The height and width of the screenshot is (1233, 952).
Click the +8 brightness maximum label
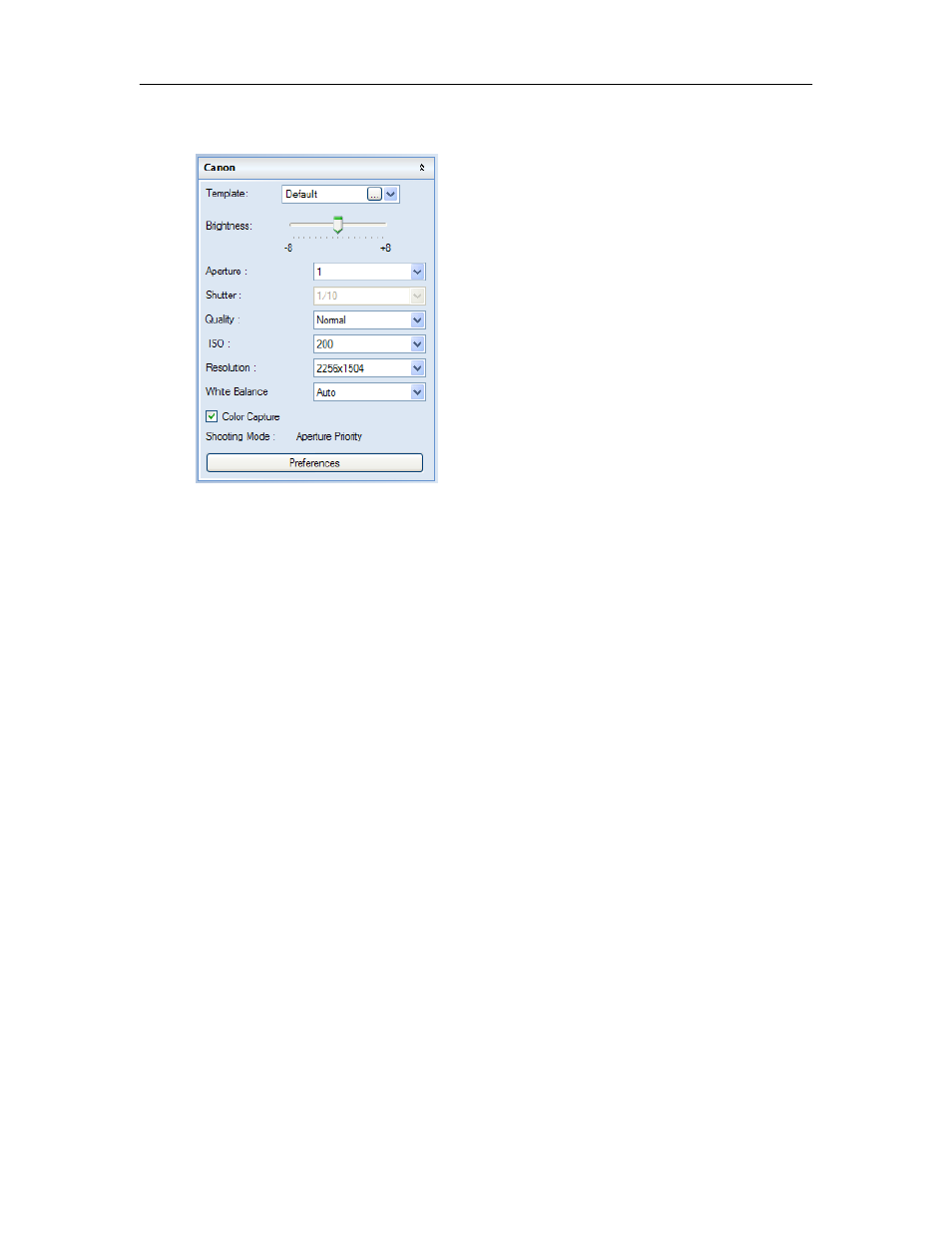pos(385,248)
